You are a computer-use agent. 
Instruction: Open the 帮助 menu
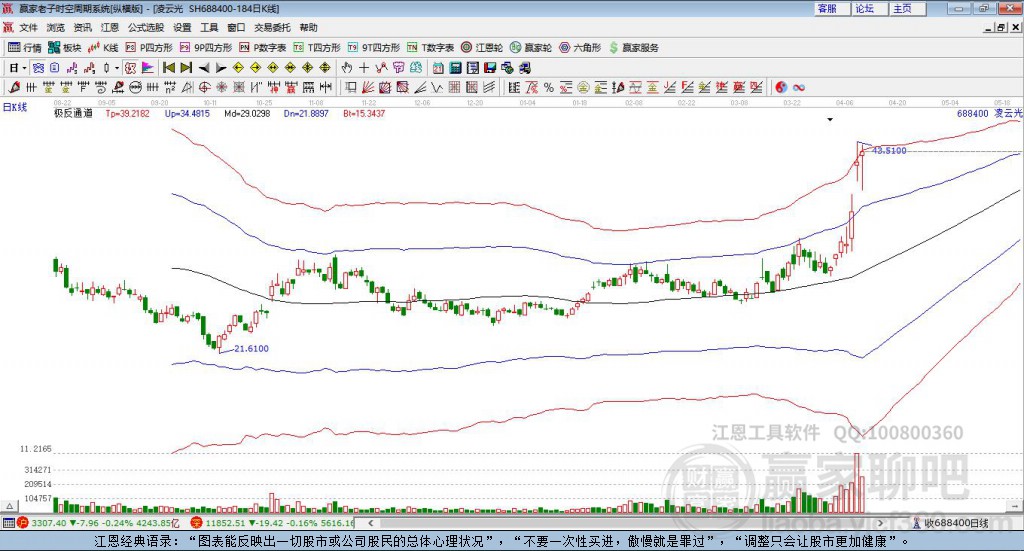coord(308,27)
